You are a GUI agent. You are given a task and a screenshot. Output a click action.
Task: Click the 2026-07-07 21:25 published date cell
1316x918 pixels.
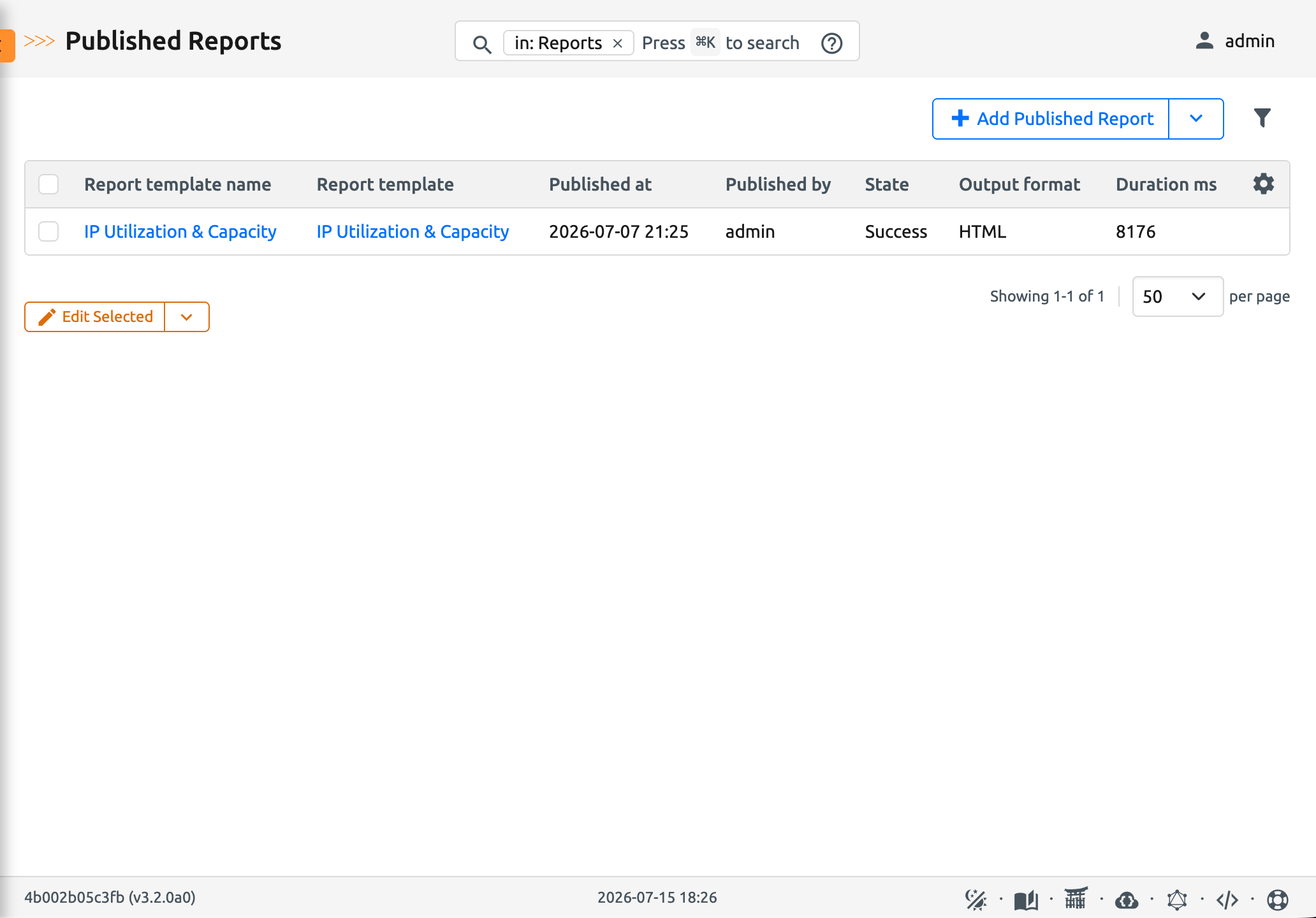tap(618, 231)
